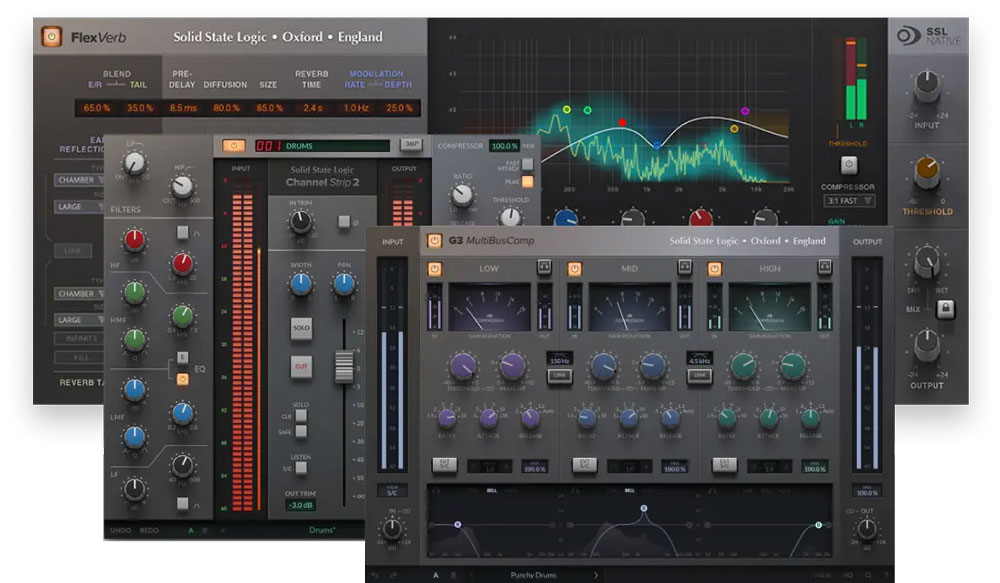Disable the Peak compressor switch
The image size is (1000, 583).
coord(526,182)
